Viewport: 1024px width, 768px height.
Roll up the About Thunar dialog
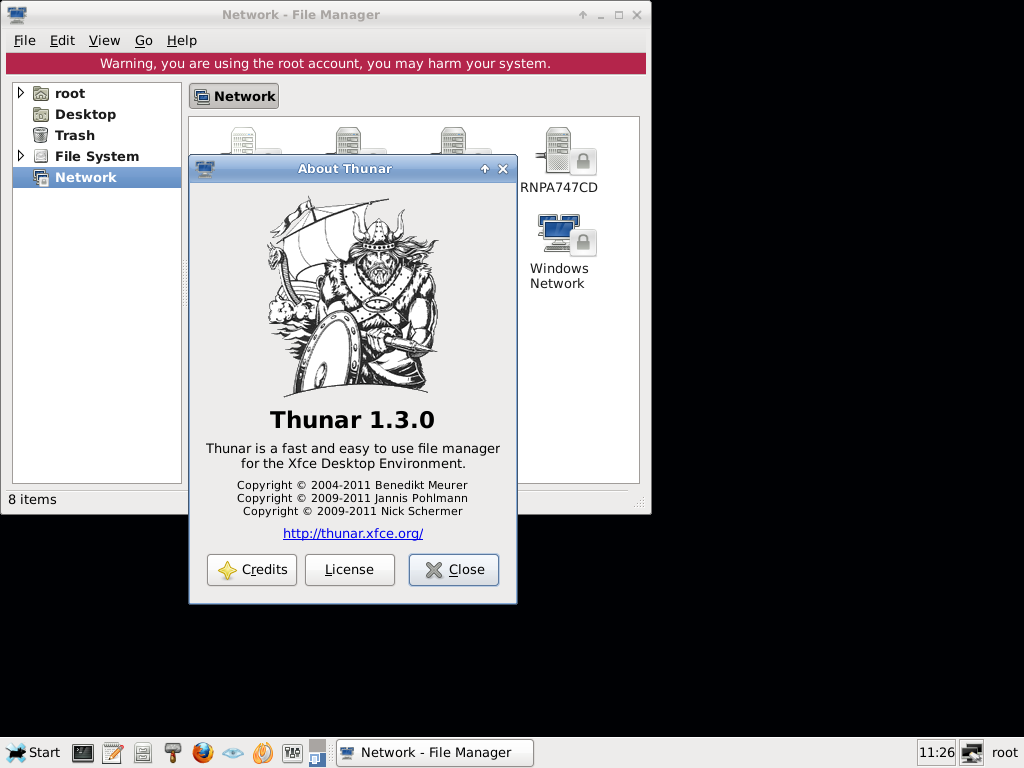(x=485, y=169)
